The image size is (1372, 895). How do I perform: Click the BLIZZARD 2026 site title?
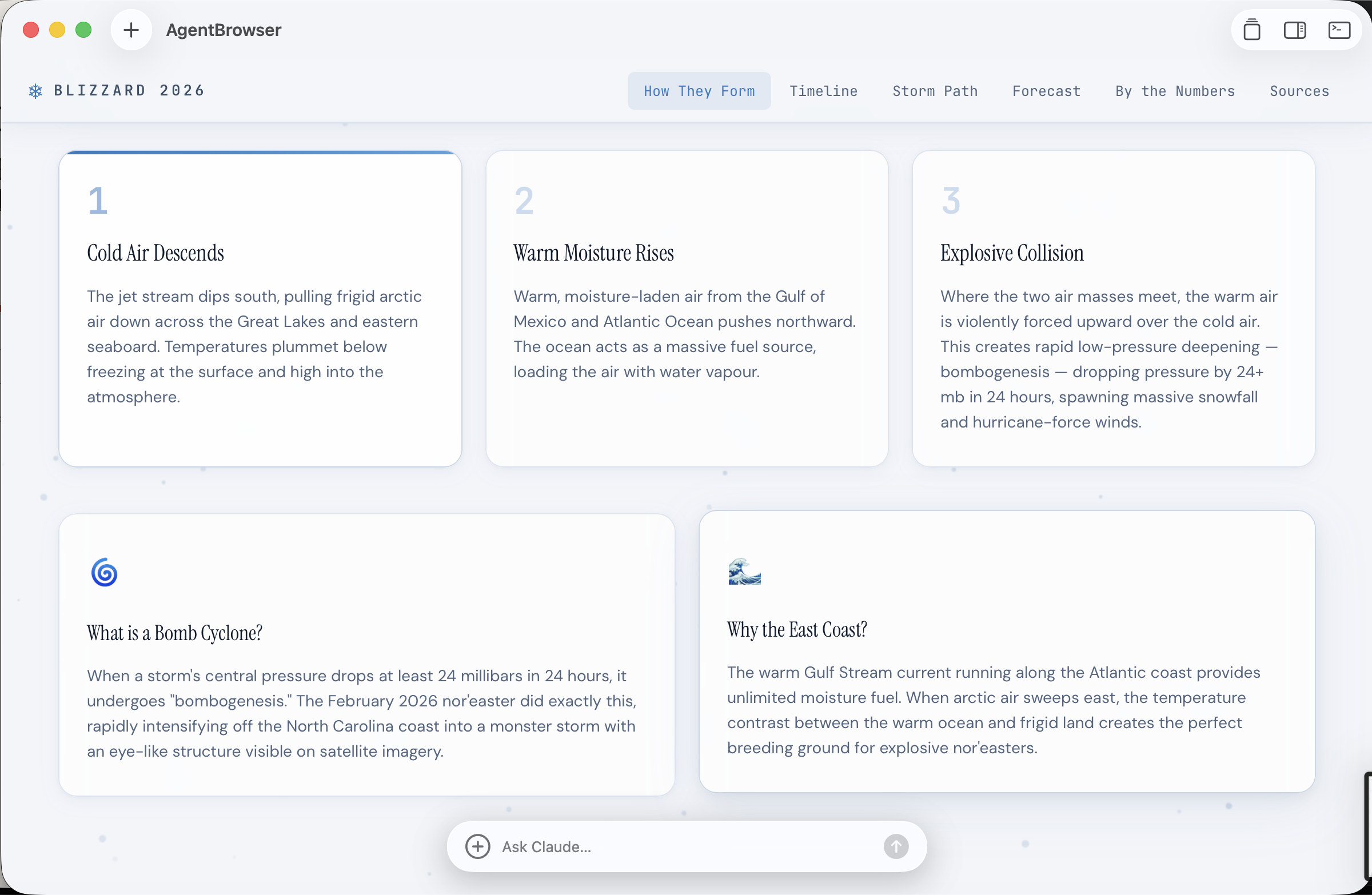(129, 90)
